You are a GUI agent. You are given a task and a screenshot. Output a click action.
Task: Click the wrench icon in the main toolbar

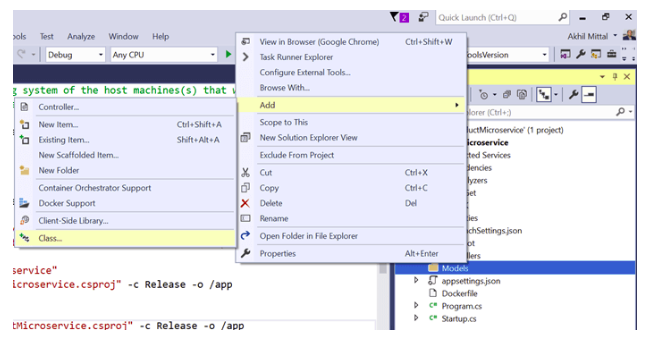coord(580,54)
